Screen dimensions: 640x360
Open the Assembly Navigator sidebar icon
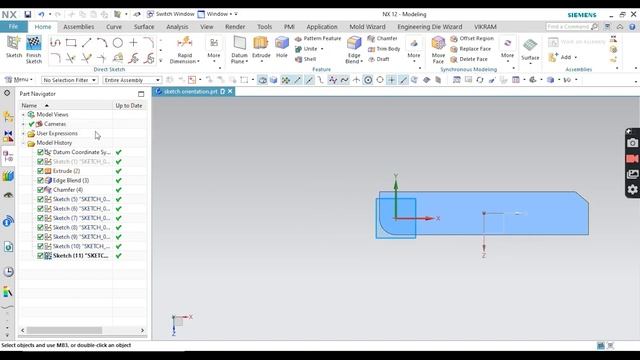[8, 117]
